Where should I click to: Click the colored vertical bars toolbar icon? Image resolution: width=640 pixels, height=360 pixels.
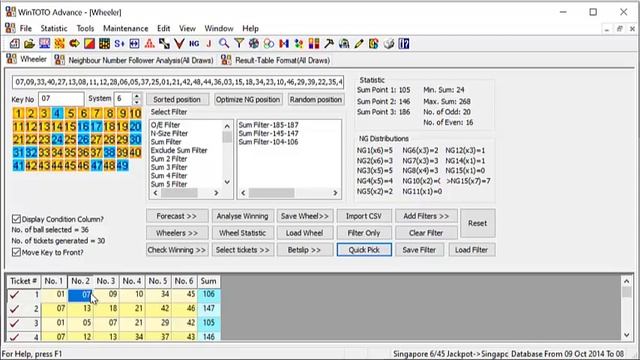pyautogui.click(x=314, y=44)
